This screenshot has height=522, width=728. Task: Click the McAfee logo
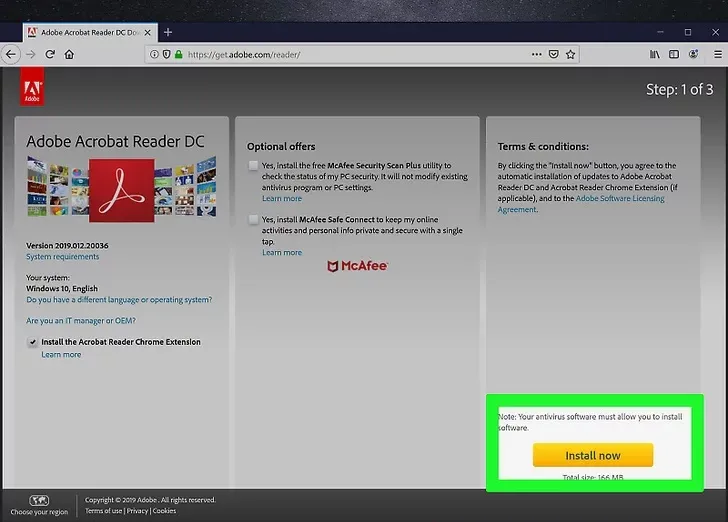tap(358, 266)
